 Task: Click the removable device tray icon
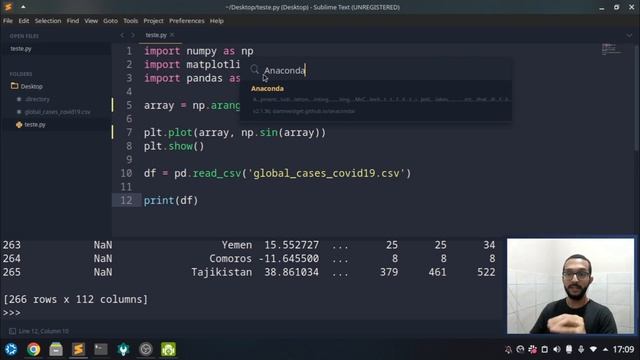569,349
